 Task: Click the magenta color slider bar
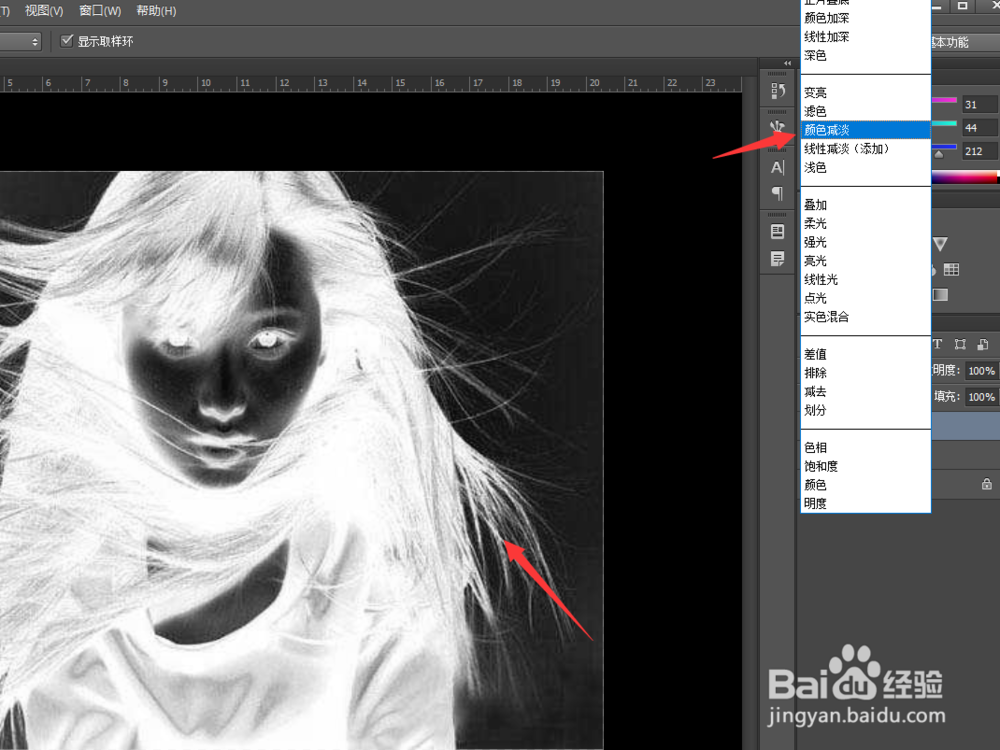[x=945, y=100]
